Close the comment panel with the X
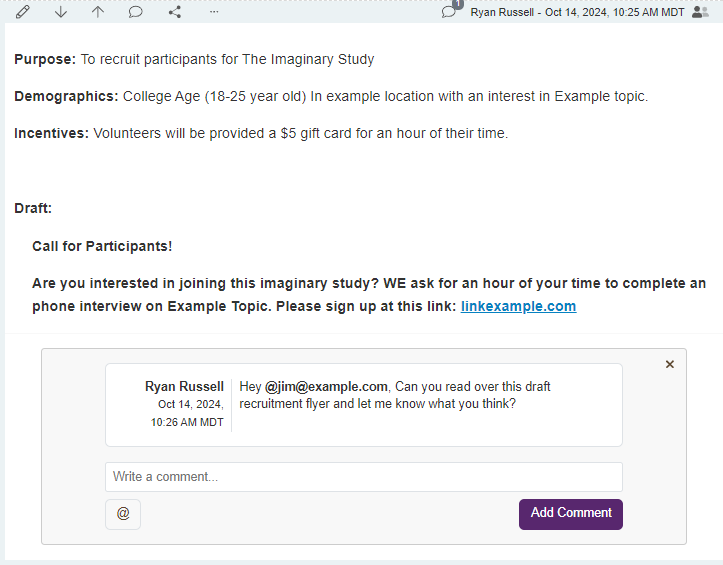723x565 pixels. [x=670, y=364]
